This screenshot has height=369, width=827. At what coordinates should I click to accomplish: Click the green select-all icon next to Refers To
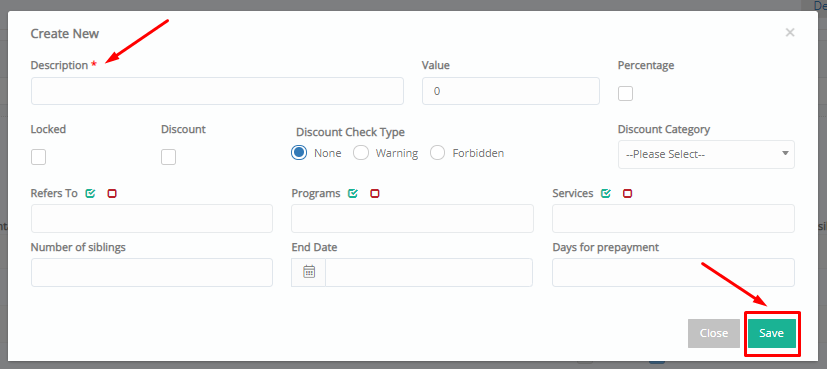click(x=90, y=193)
